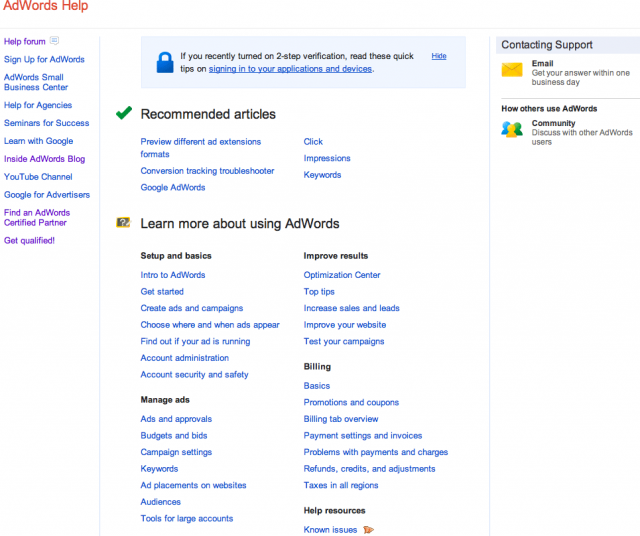Open Keywords under Manage ads

click(159, 469)
